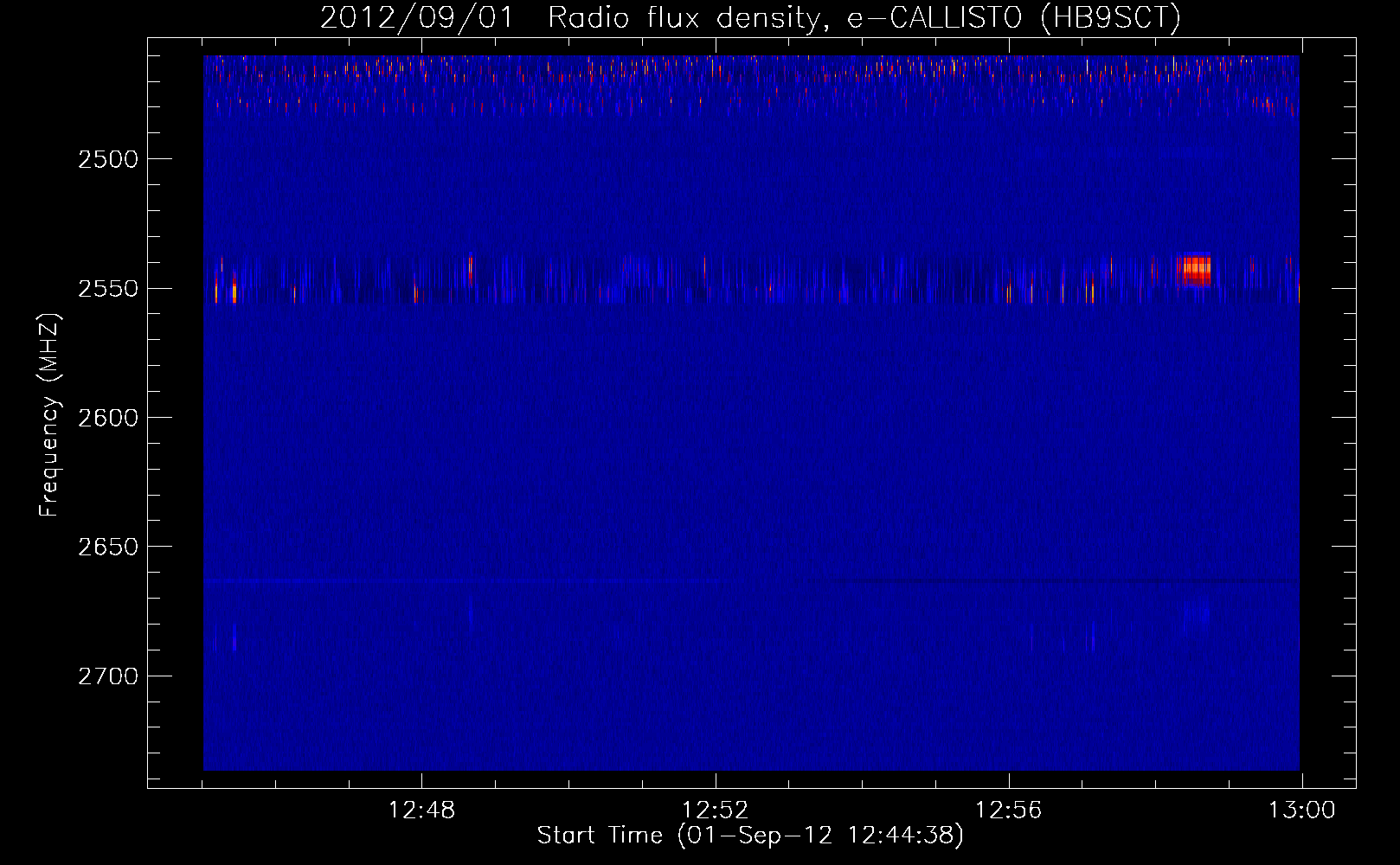Click the bright red burst near 2545 MHz

(1195, 270)
